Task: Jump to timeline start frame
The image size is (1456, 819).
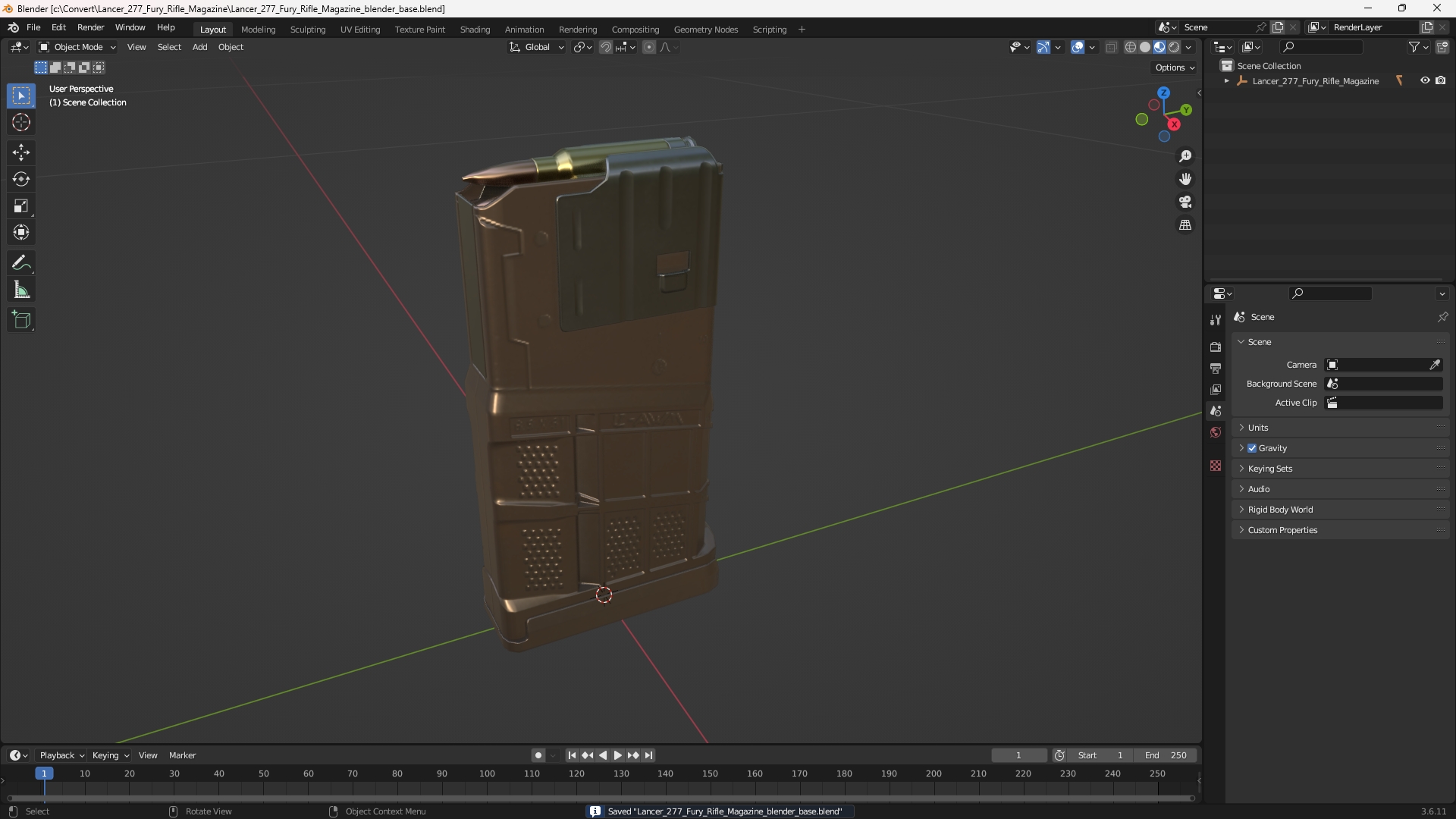Action: pyautogui.click(x=572, y=755)
